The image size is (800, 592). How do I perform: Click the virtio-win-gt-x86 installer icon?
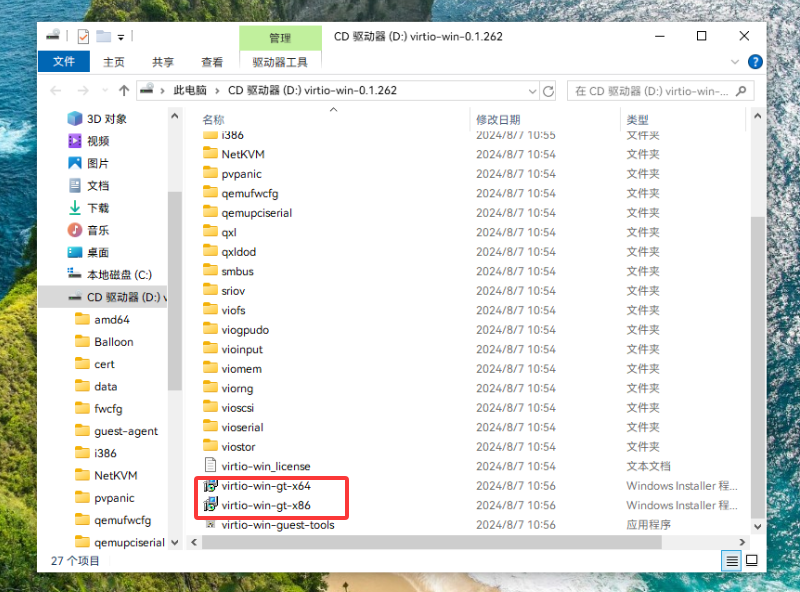point(210,505)
